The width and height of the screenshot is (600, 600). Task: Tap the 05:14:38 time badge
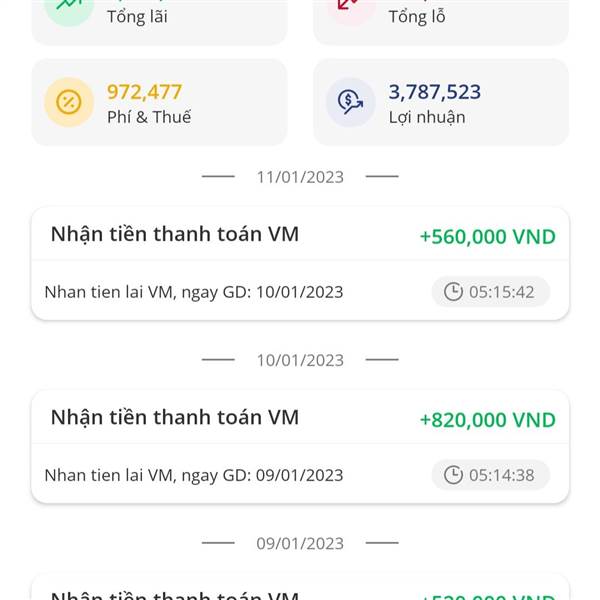[x=491, y=475]
